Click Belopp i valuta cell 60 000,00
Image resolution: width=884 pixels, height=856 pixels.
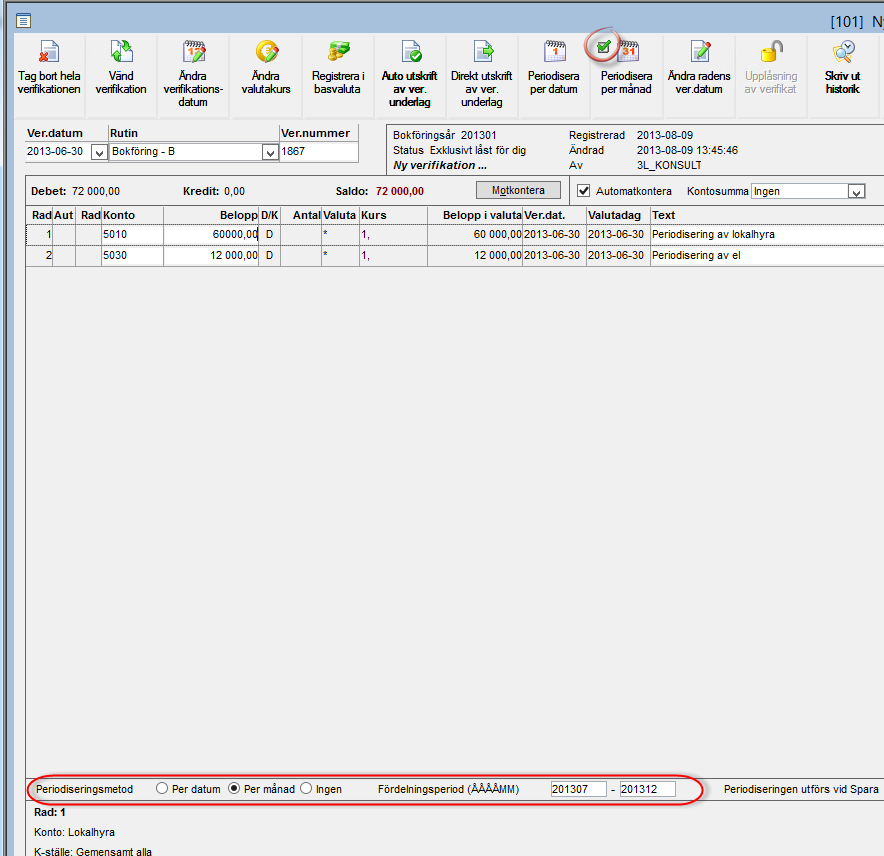[x=475, y=235]
